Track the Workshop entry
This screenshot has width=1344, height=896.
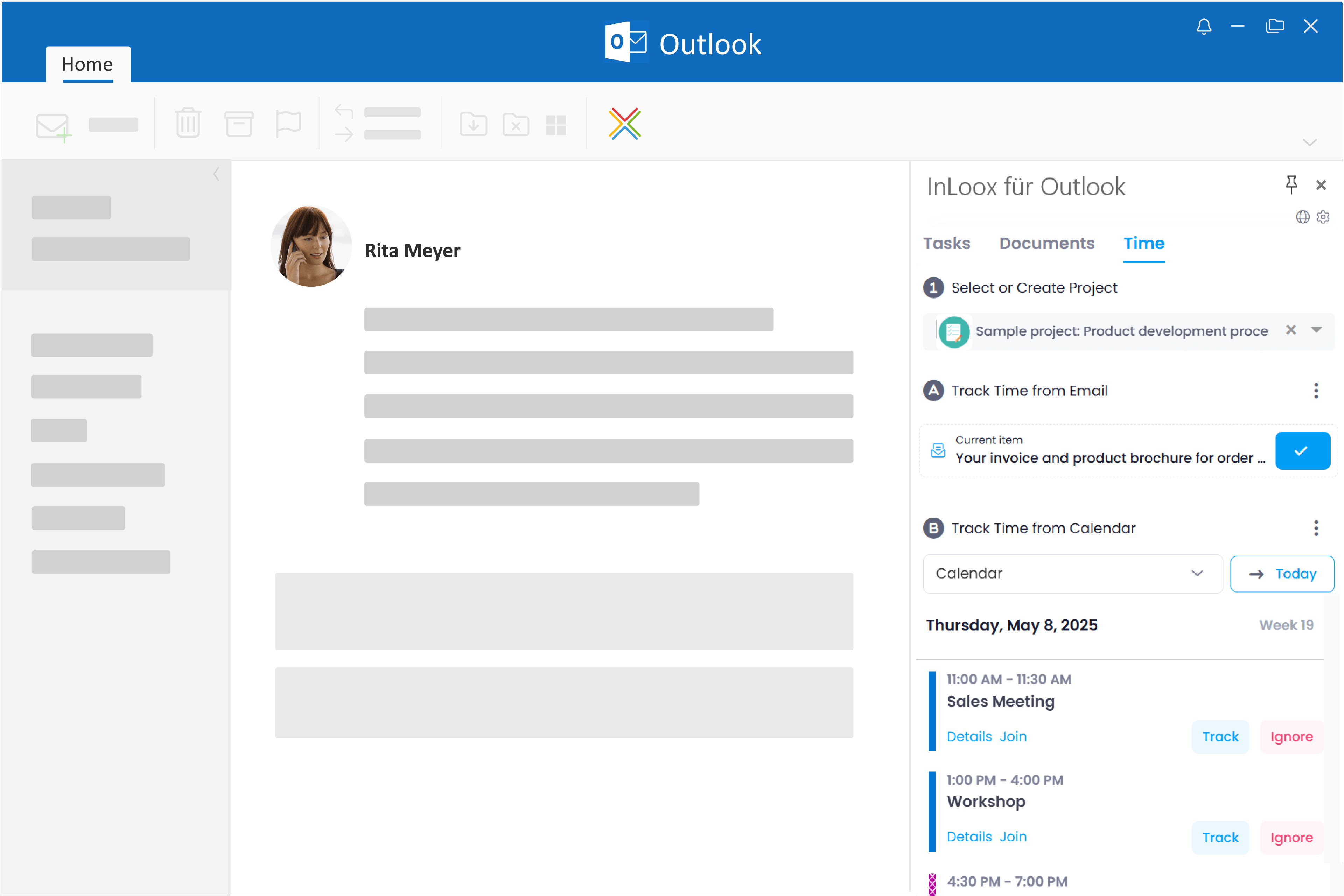tap(1220, 837)
